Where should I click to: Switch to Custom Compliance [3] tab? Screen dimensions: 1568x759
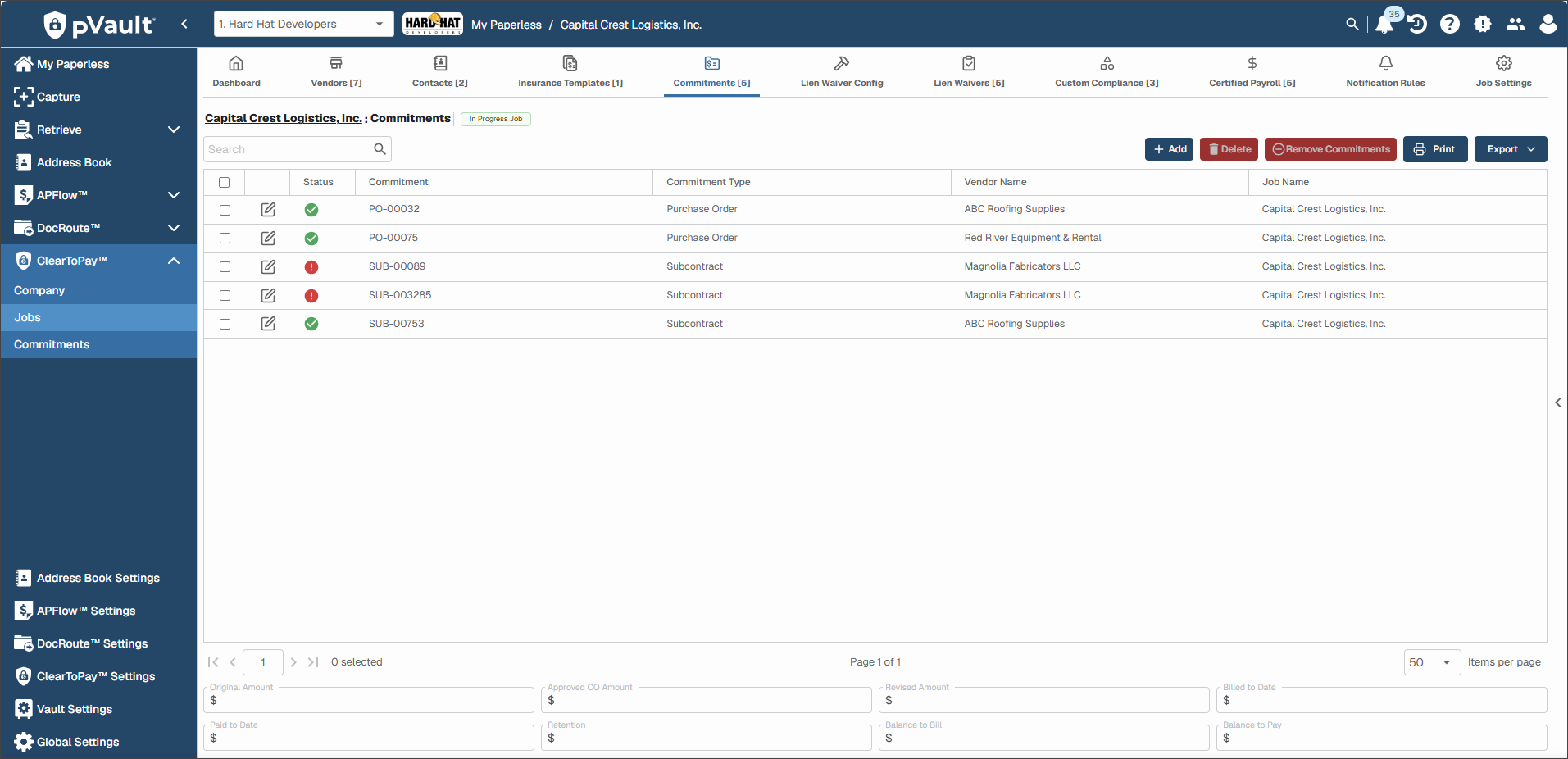point(1107,71)
